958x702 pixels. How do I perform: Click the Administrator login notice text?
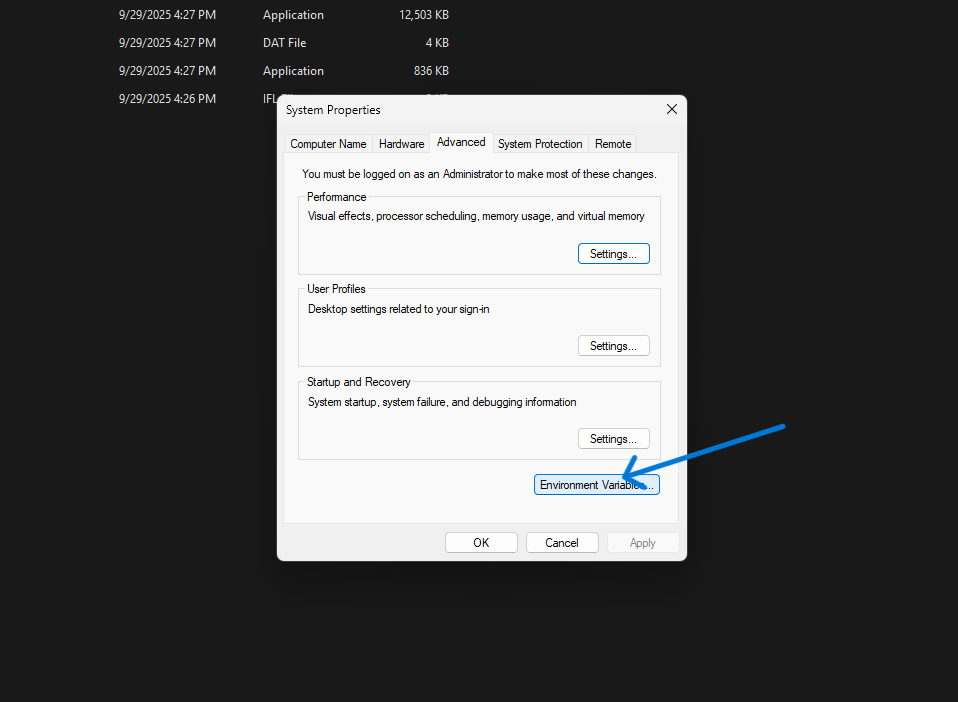(x=479, y=174)
